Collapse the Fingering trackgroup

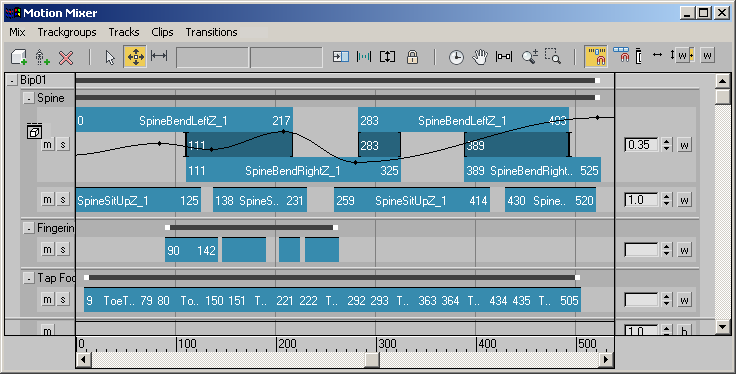[x=29, y=229]
